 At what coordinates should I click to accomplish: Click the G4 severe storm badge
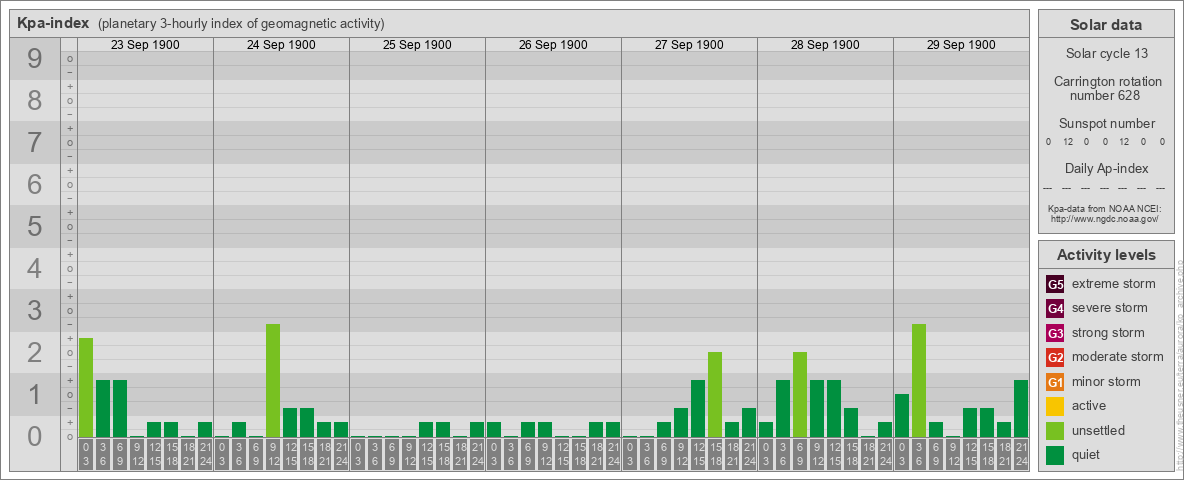pos(1055,309)
